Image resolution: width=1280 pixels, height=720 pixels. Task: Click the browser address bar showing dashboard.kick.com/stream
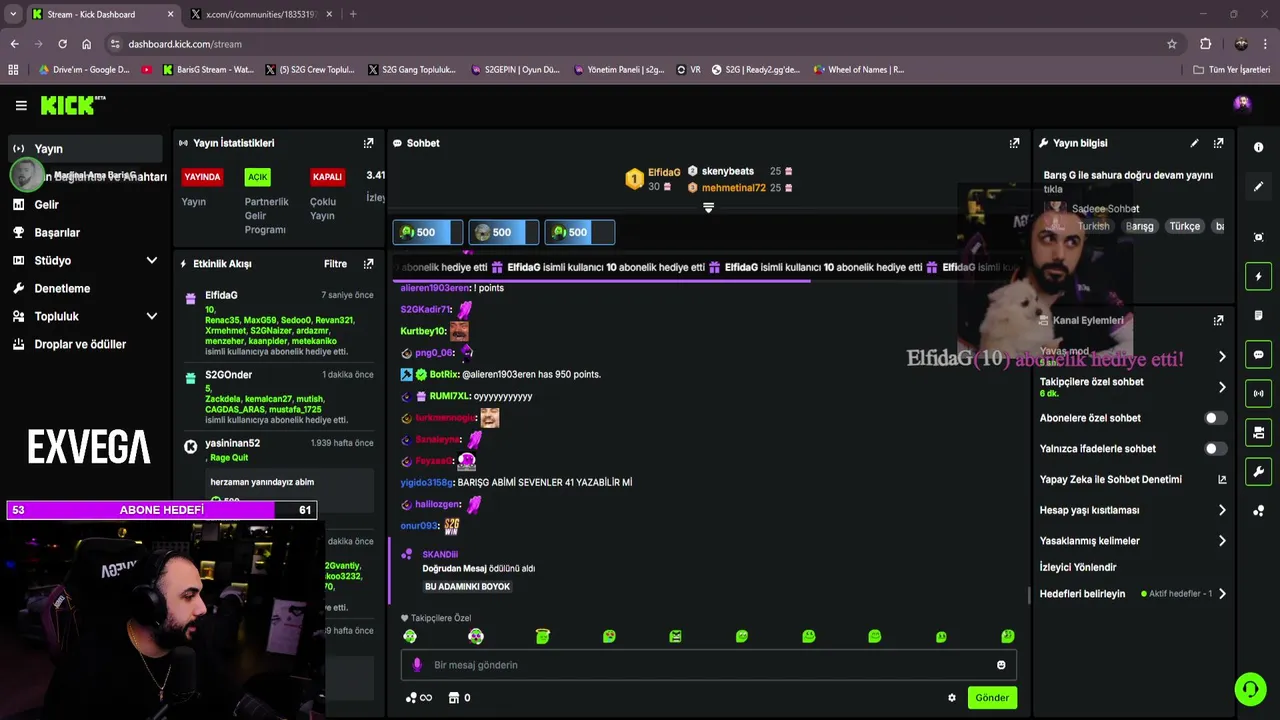(x=640, y=44)
